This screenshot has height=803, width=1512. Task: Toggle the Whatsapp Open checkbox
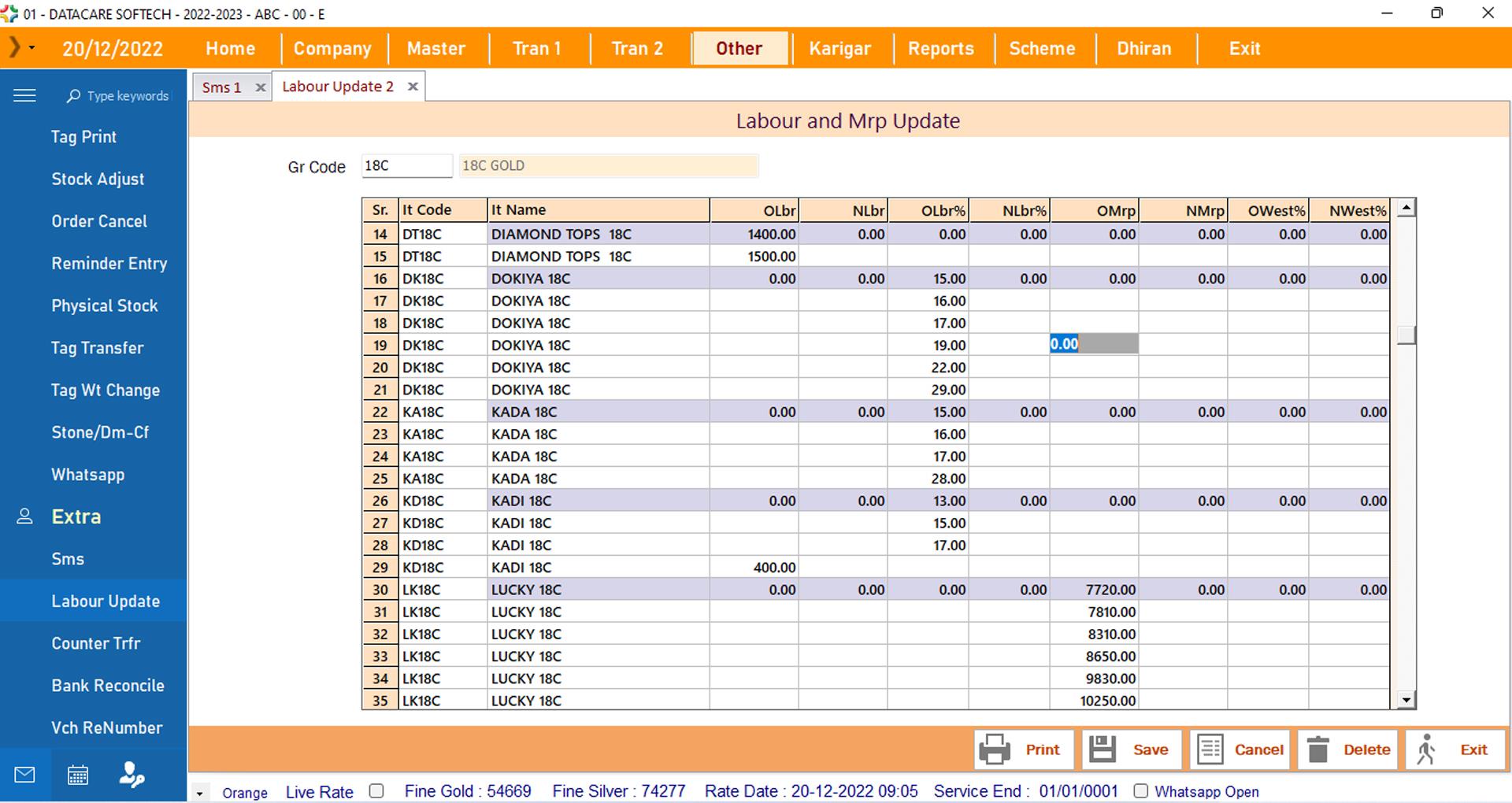(1140, 791)
